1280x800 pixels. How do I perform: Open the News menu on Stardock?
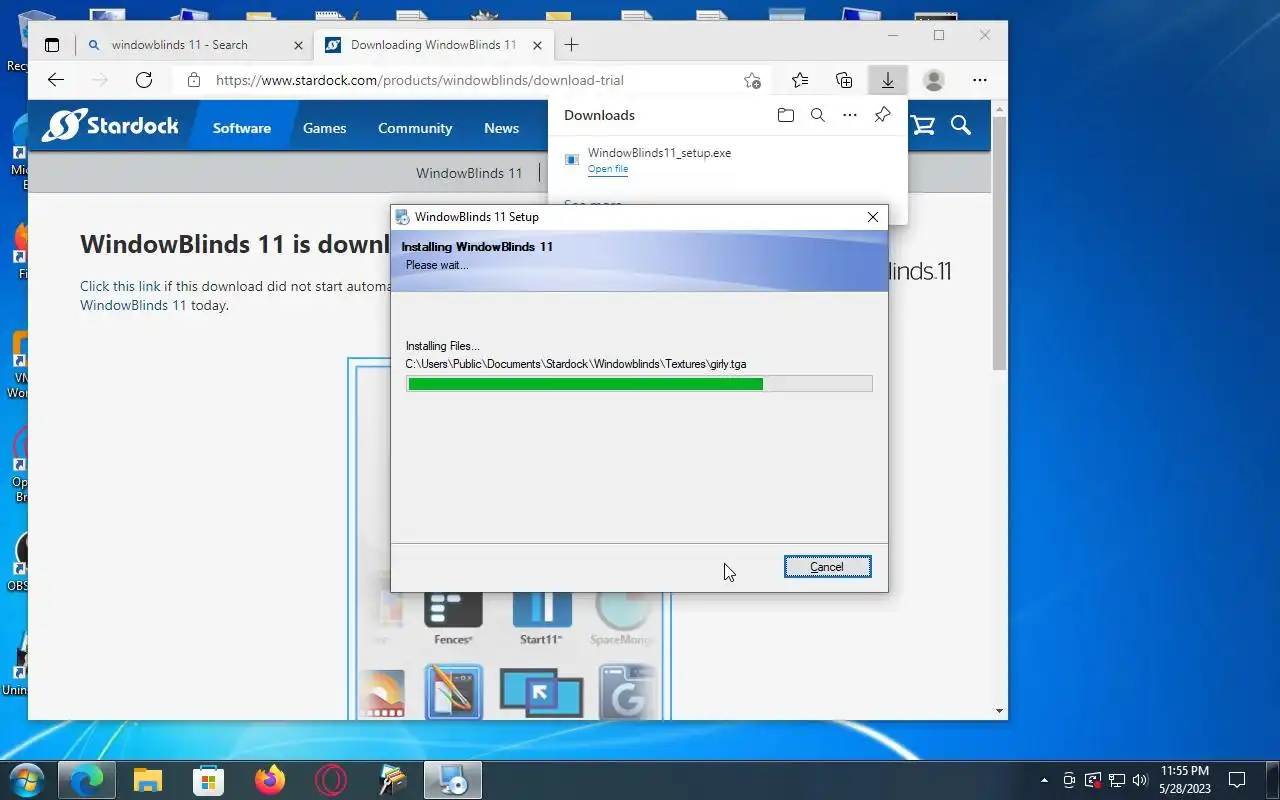[x=501, y=128]
